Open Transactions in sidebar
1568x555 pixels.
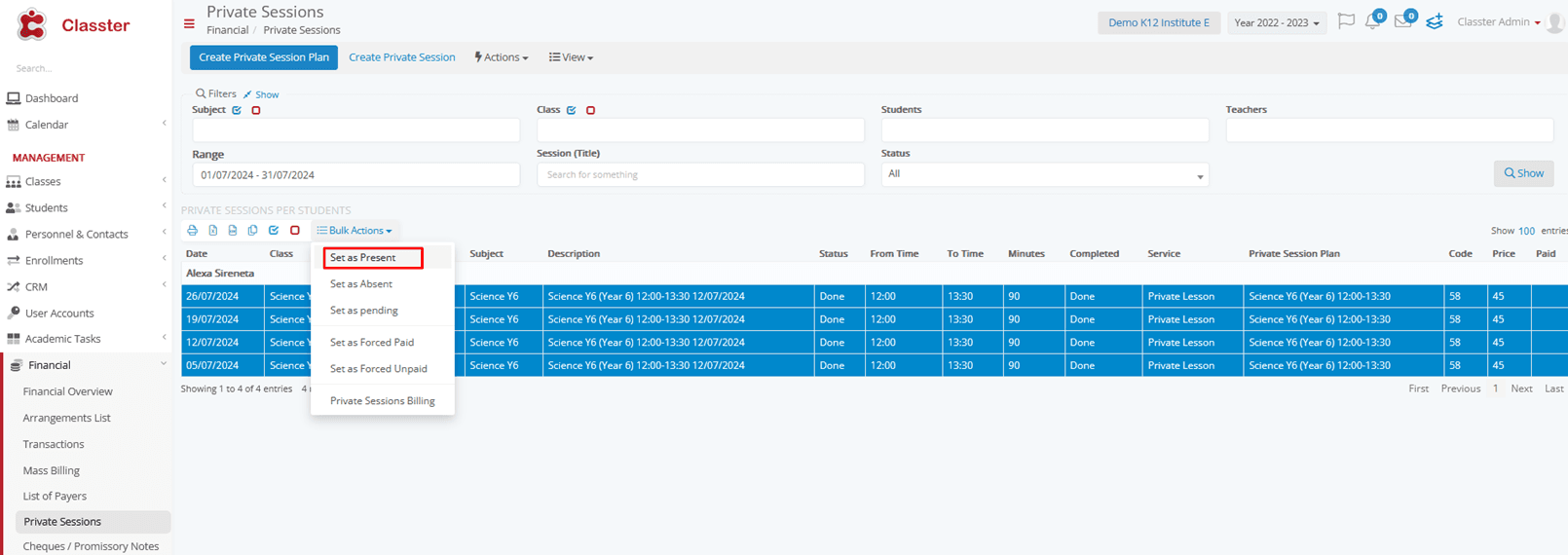(x=54, y=444)
